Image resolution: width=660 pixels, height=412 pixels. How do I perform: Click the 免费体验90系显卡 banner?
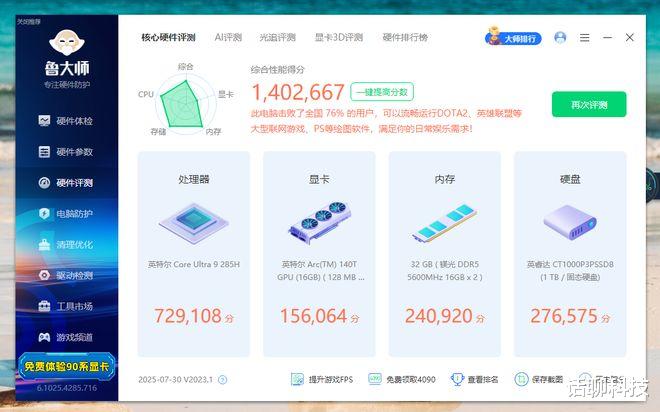pyautogui.click(x=67, y=367)
